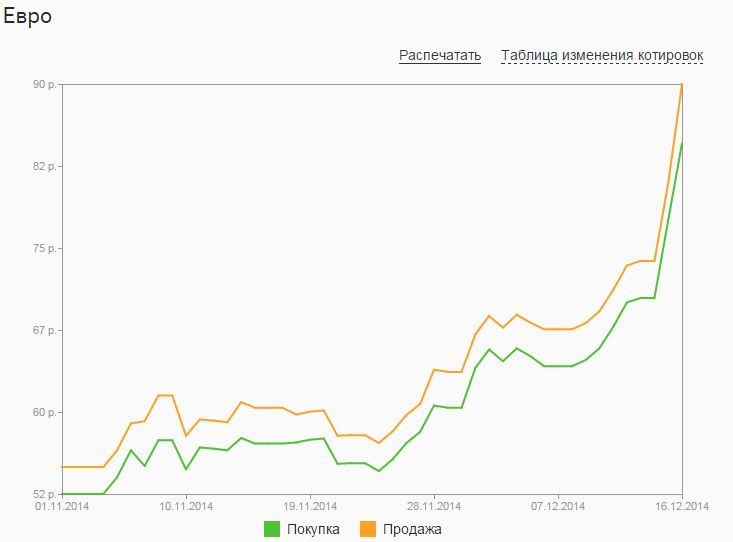733x542 pixels.
Task: Click the Распечатать print link
Action: [440, 55]
